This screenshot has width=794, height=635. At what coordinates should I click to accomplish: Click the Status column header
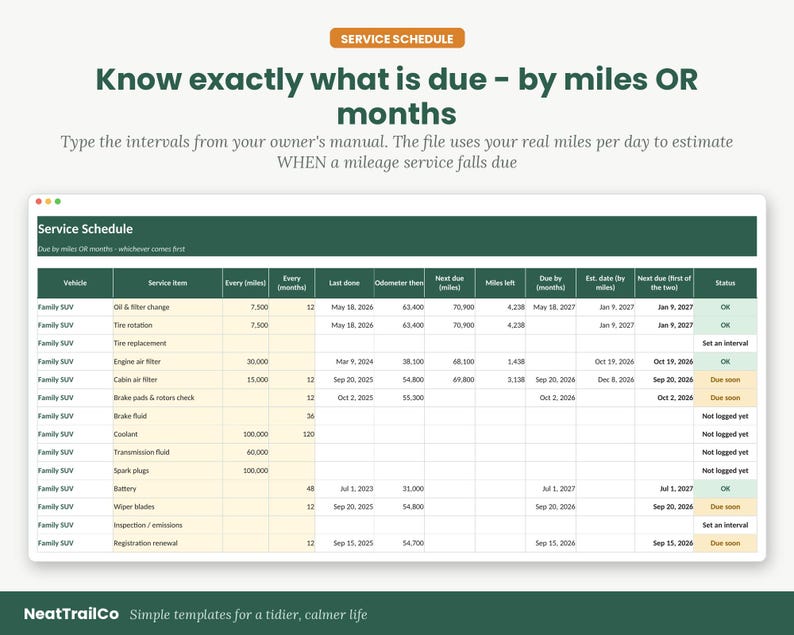point(725,283)
